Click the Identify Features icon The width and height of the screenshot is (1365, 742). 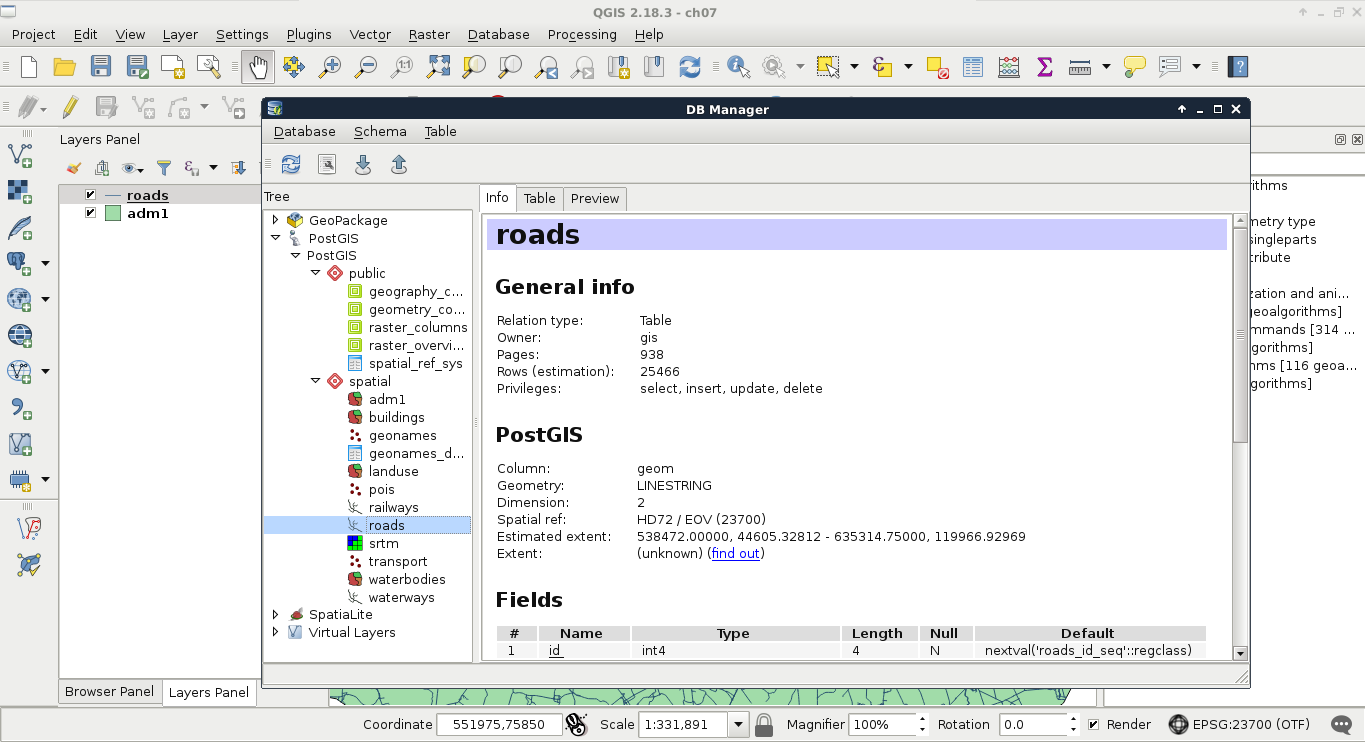point(739,67)
